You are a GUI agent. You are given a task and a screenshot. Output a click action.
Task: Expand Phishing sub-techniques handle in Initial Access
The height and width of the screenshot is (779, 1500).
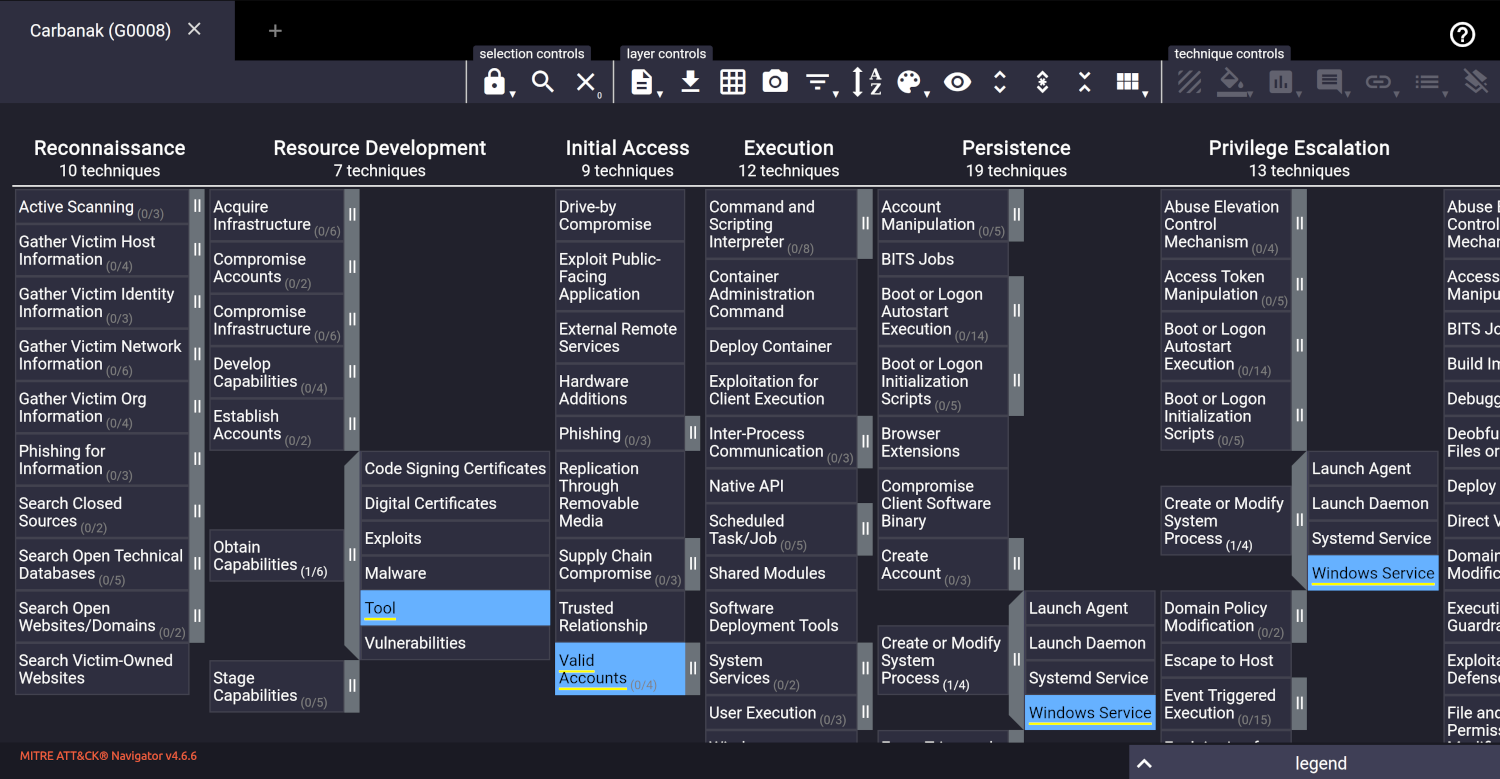(692, 434)
